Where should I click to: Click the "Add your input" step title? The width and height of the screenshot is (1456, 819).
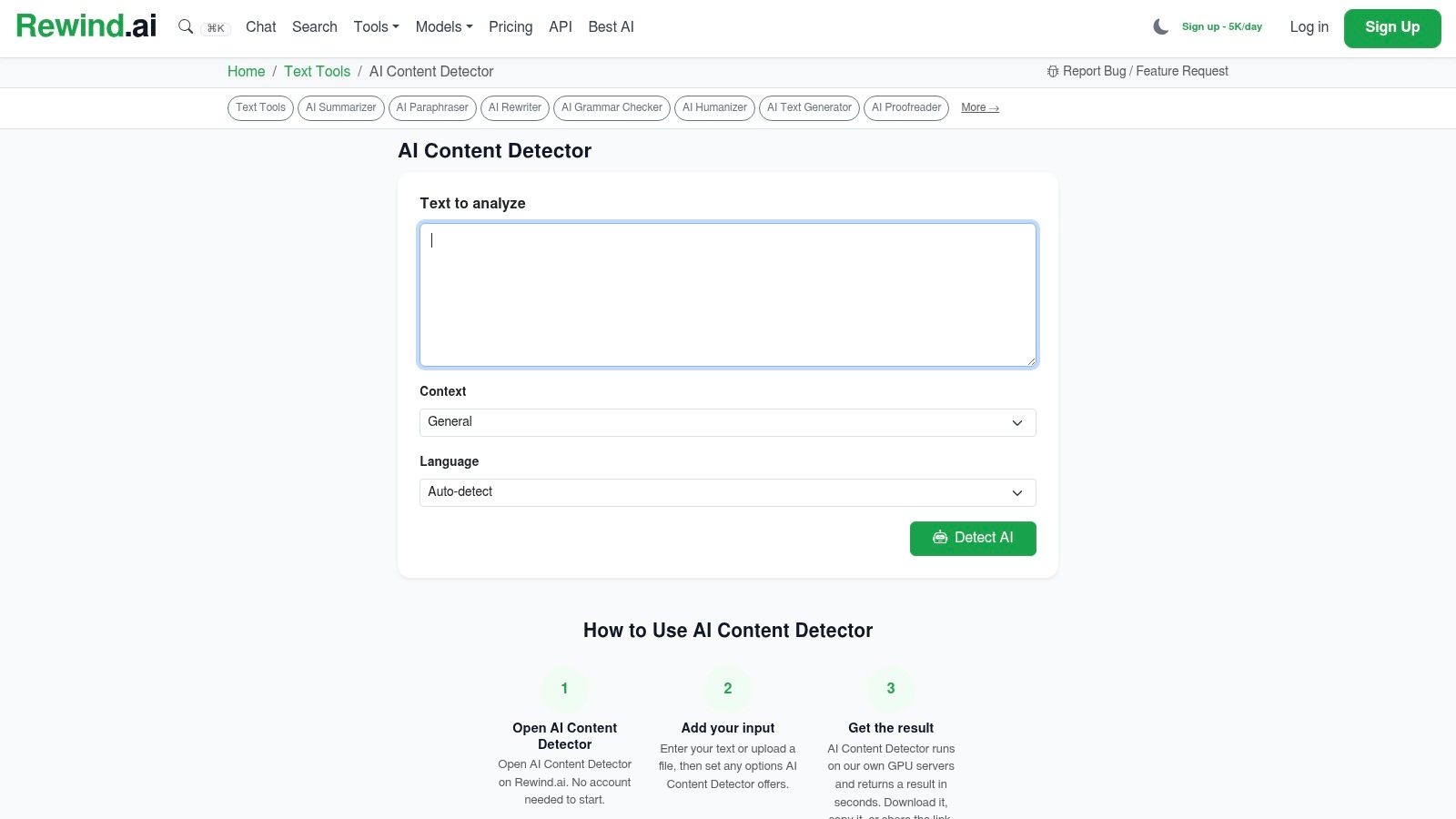[x=728, y=728]
